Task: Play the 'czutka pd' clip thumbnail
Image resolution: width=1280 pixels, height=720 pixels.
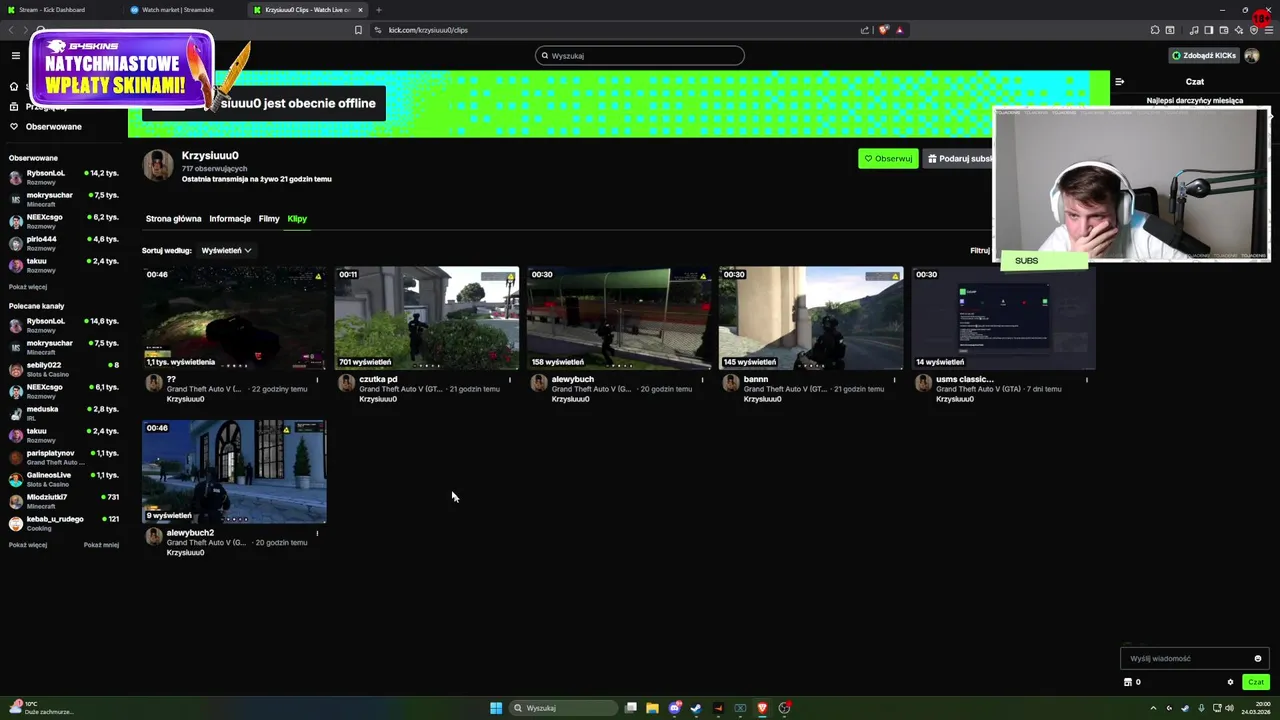Action: pos(427,318)
